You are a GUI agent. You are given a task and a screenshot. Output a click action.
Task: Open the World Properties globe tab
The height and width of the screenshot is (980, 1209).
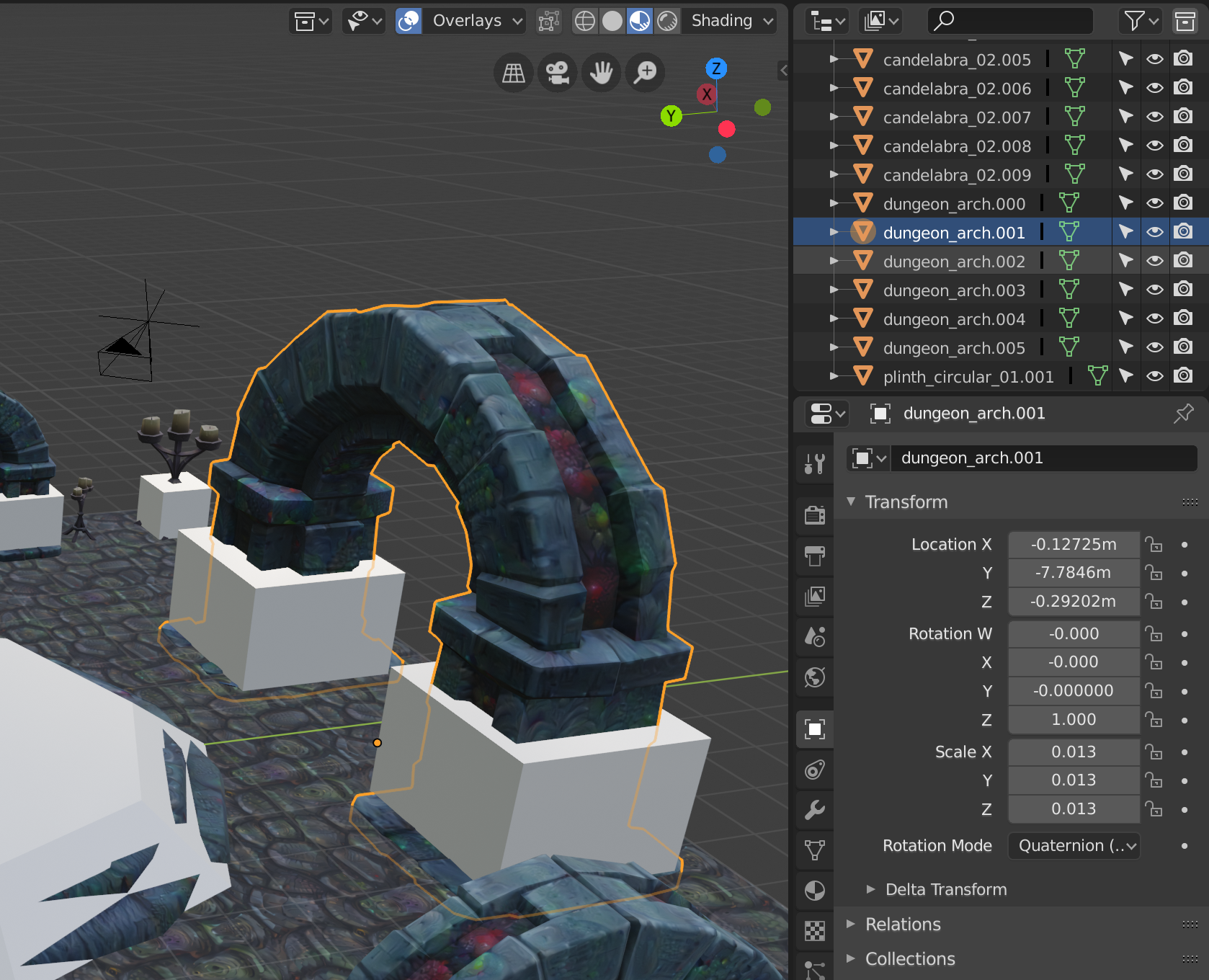coord(814,677)
